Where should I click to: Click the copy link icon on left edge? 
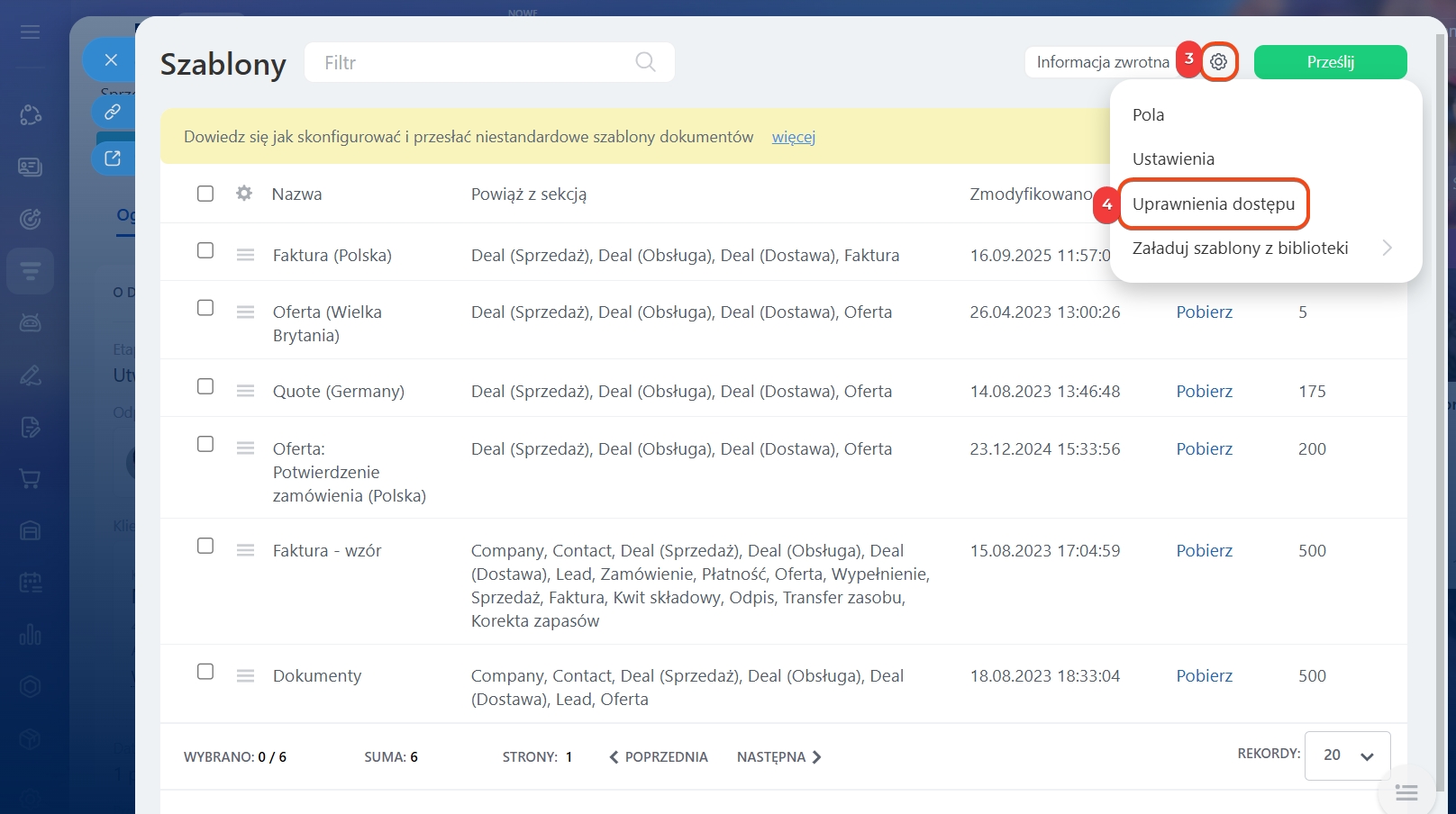(113, 112)
